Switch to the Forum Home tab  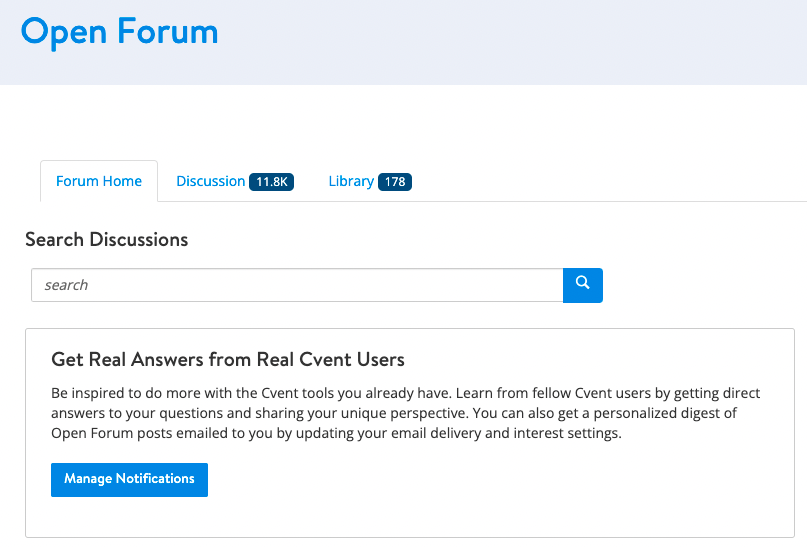coord(99,181)
